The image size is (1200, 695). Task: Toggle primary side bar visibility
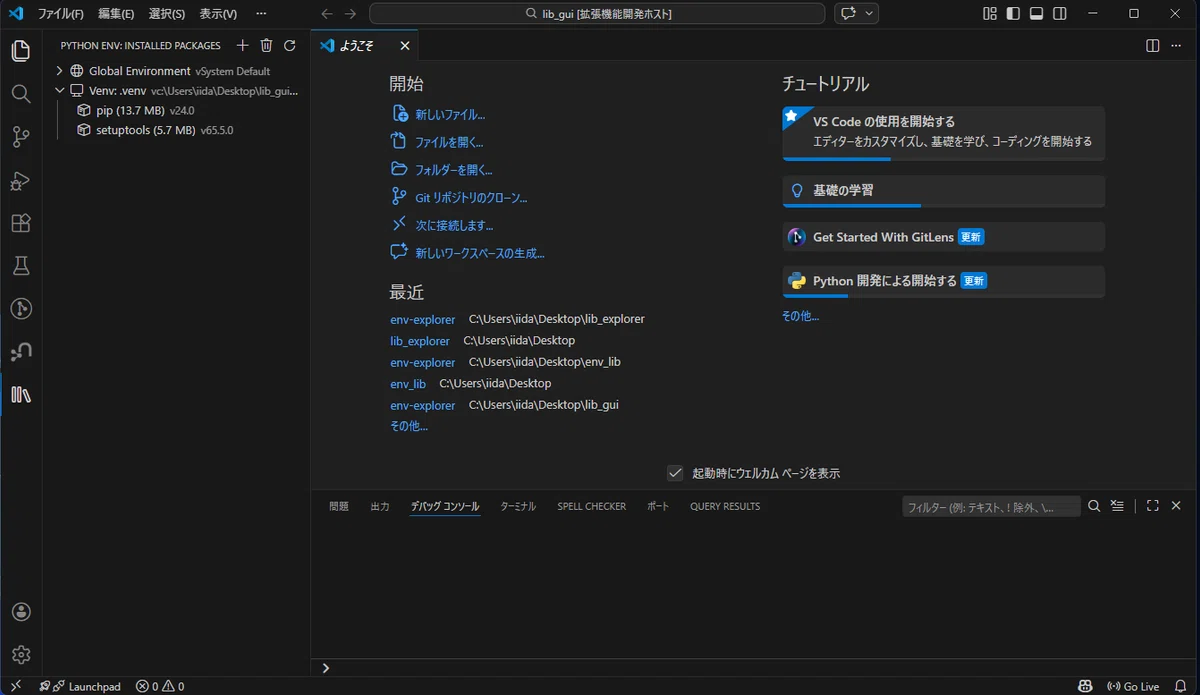tap(1014, 13)
